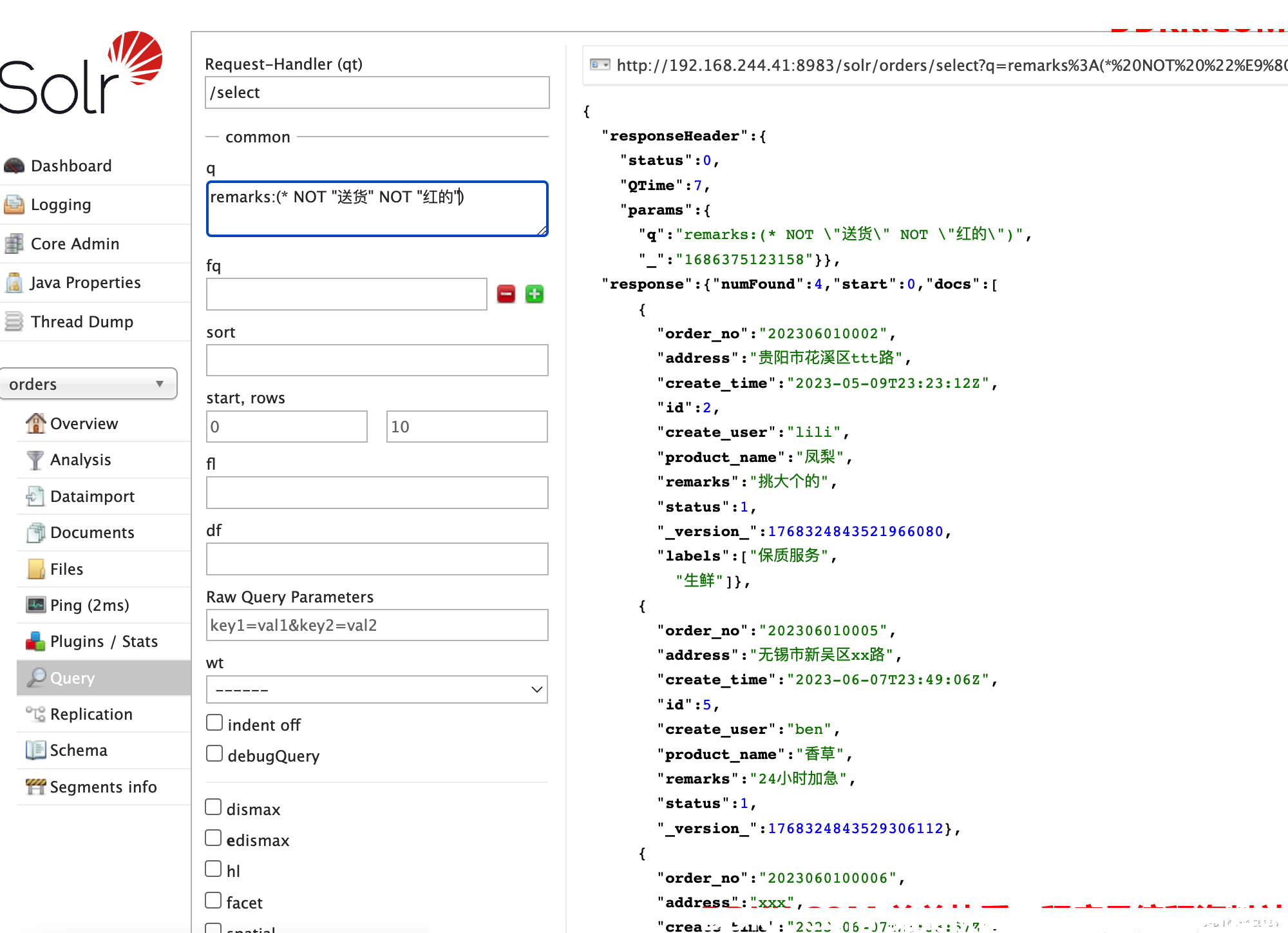This screenshot has height=933, width=1288.
Task: Toggle the hl highlighting checkbox
Action: point(213,869)
